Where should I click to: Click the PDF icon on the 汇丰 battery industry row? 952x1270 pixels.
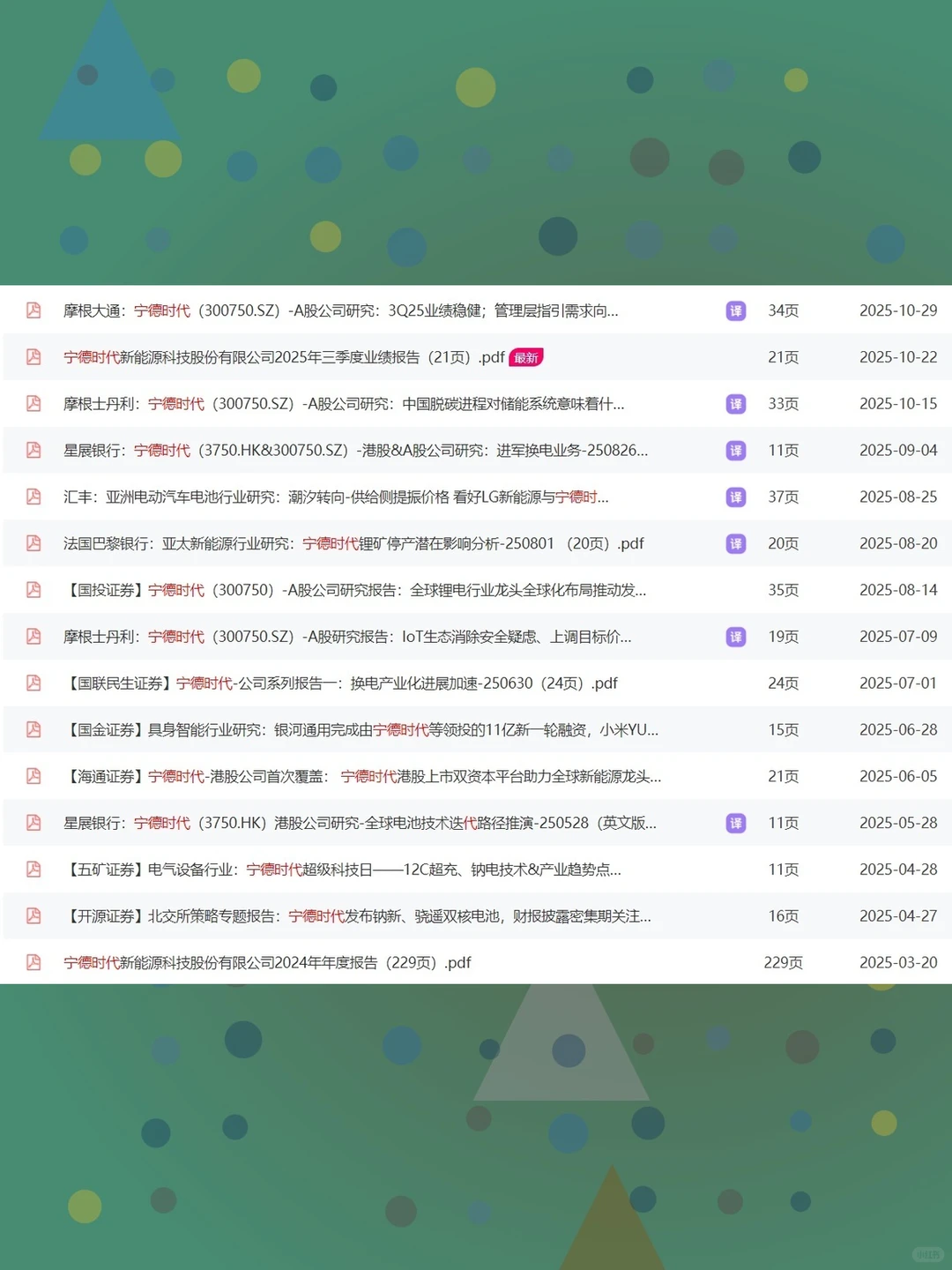click(33, 497)
